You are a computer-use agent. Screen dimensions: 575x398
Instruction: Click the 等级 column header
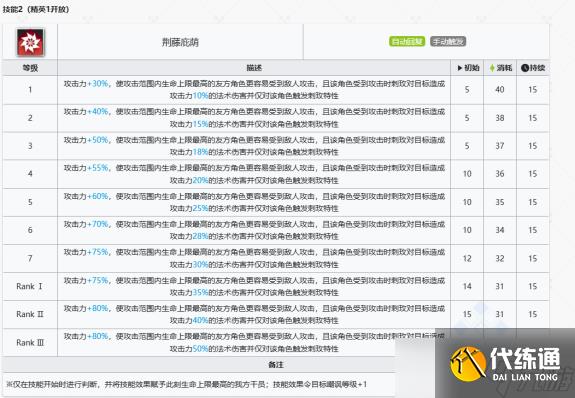click(30, 68)
